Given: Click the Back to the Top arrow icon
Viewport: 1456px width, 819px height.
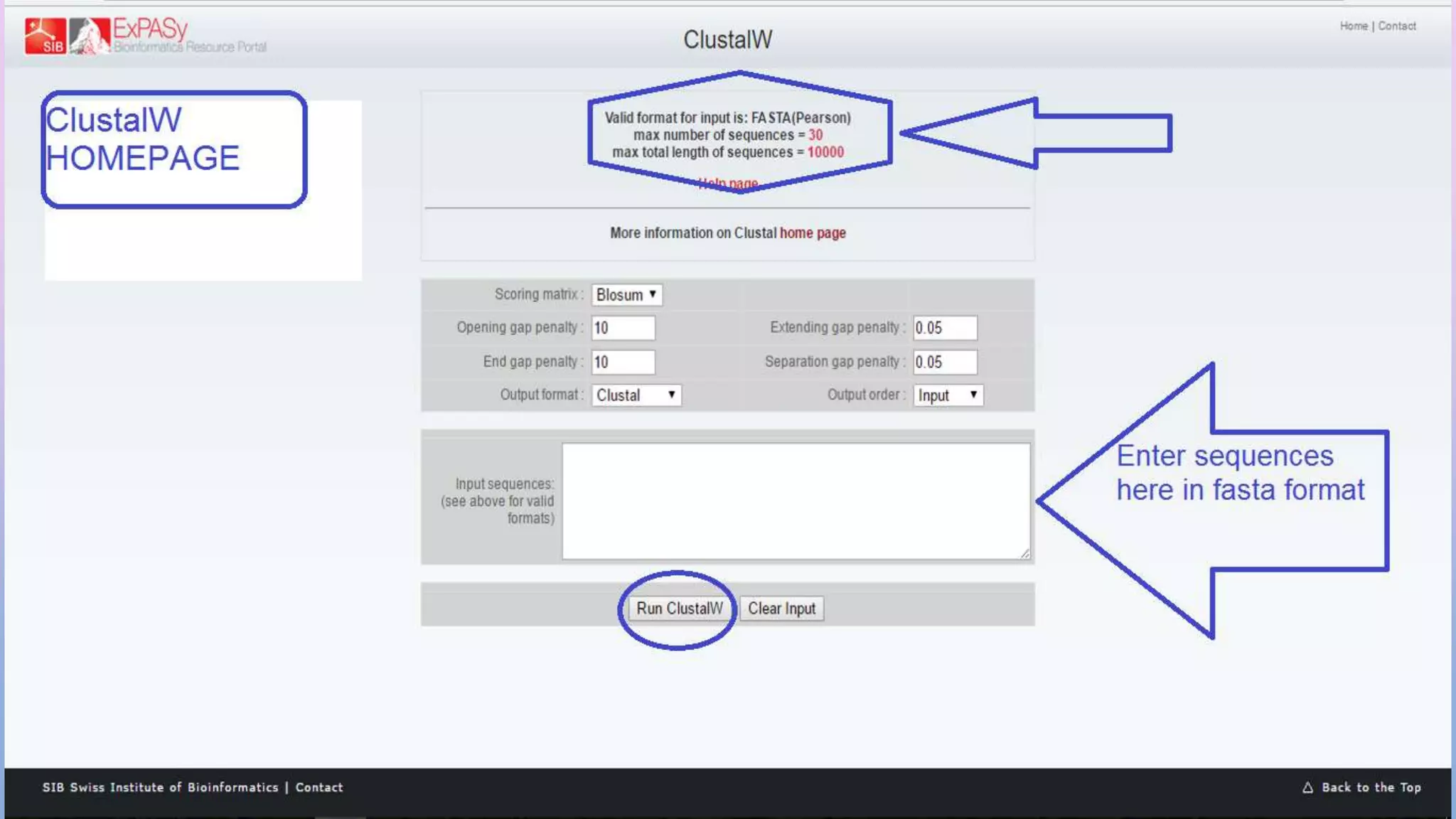Looking at the screenshot, I should [1307, 788].
